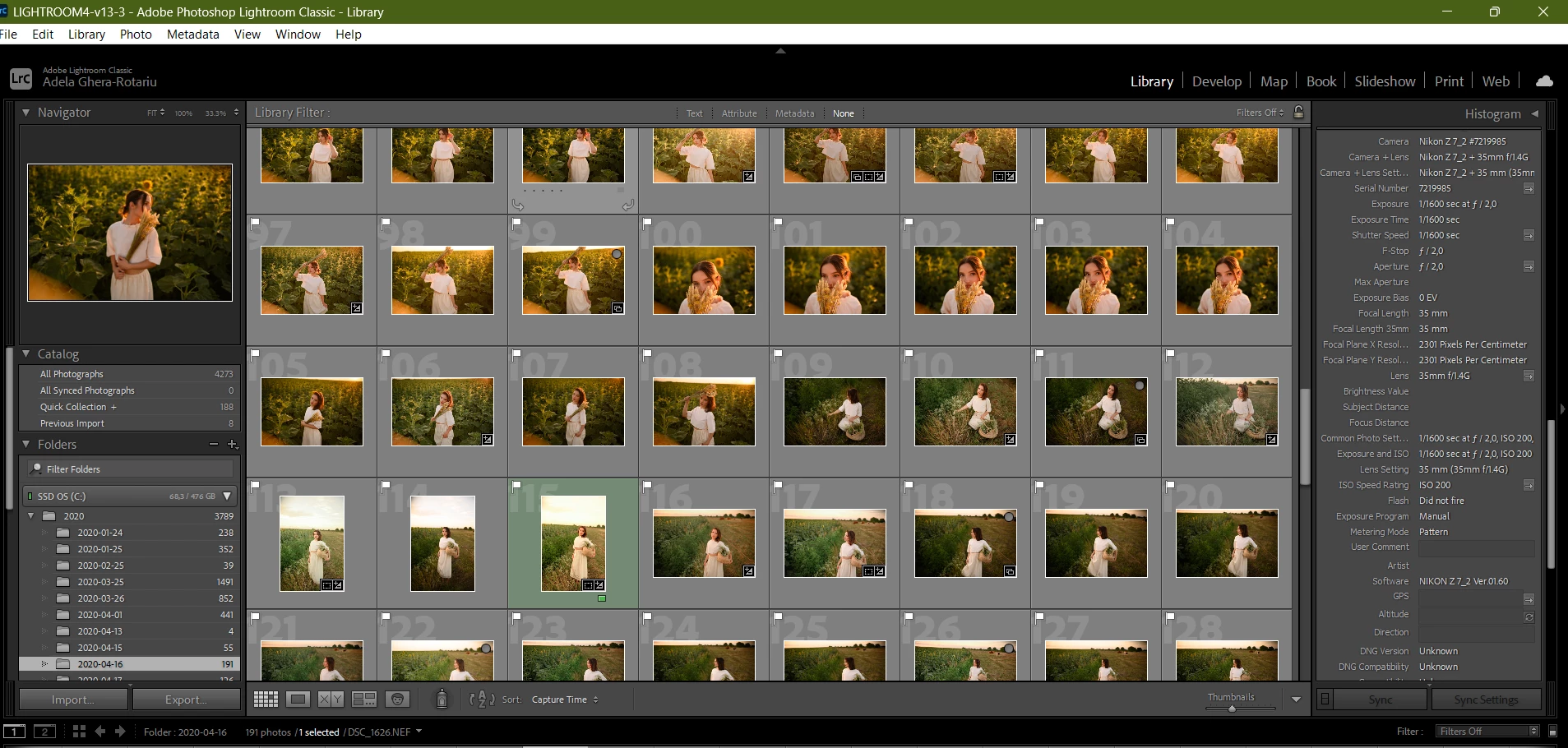Toggle the A-Z sort direction

tap(482, 700)
